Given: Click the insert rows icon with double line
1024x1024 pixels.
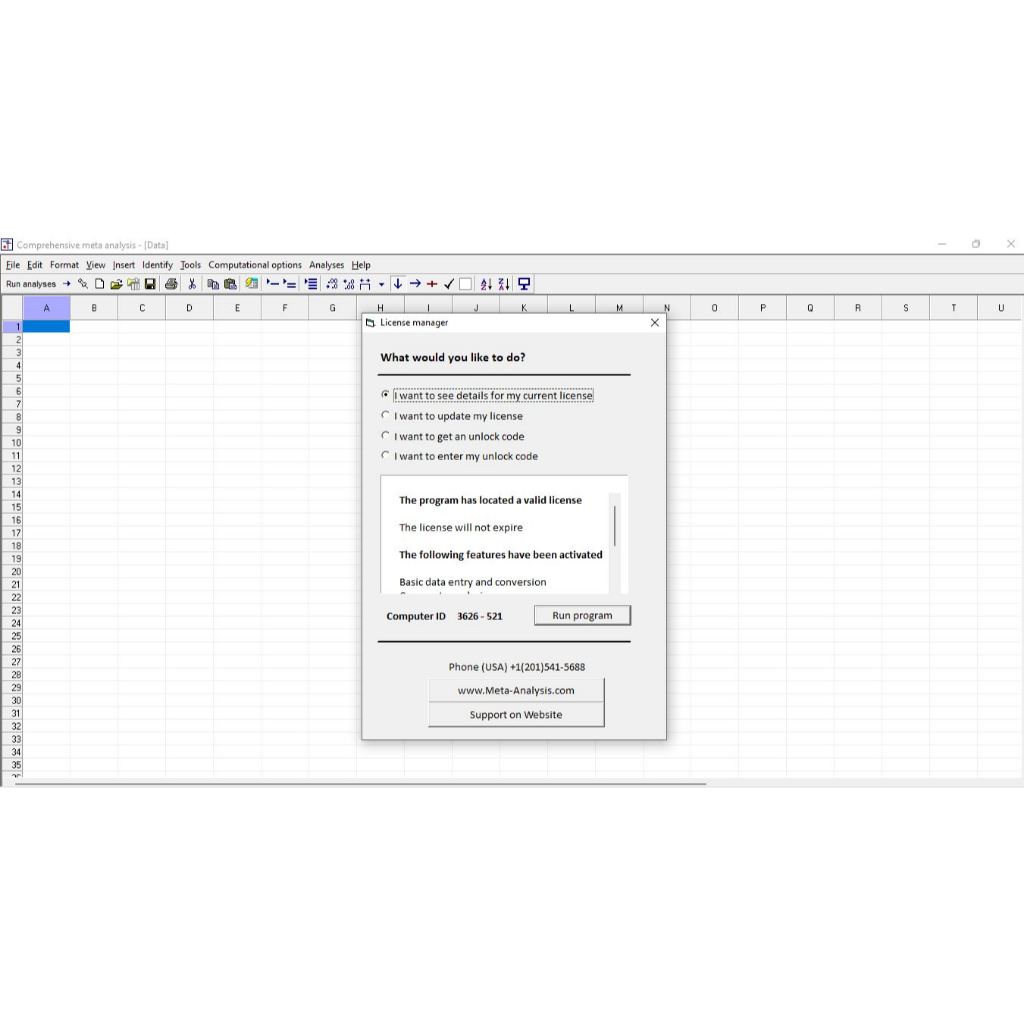Looking at the screenshot, I should [289, 284].
